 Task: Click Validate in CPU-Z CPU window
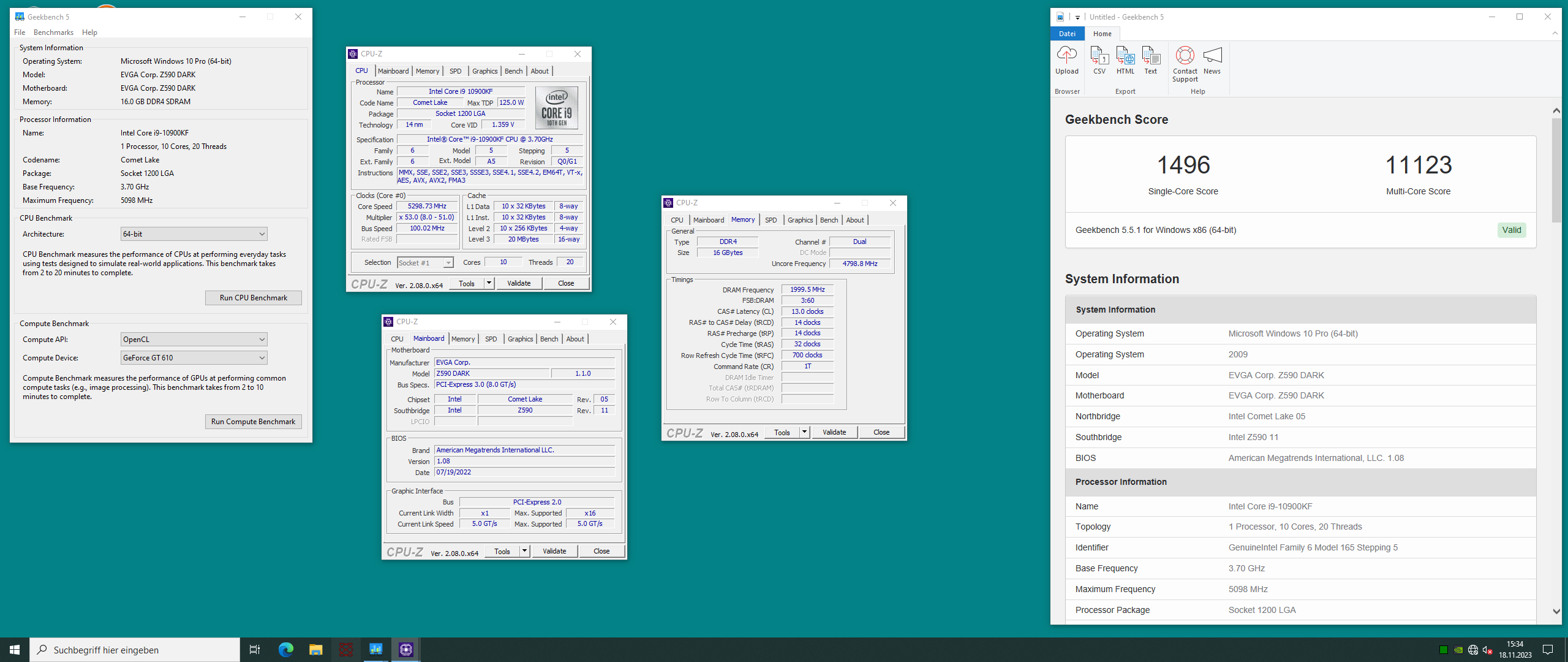click(519, 283)
